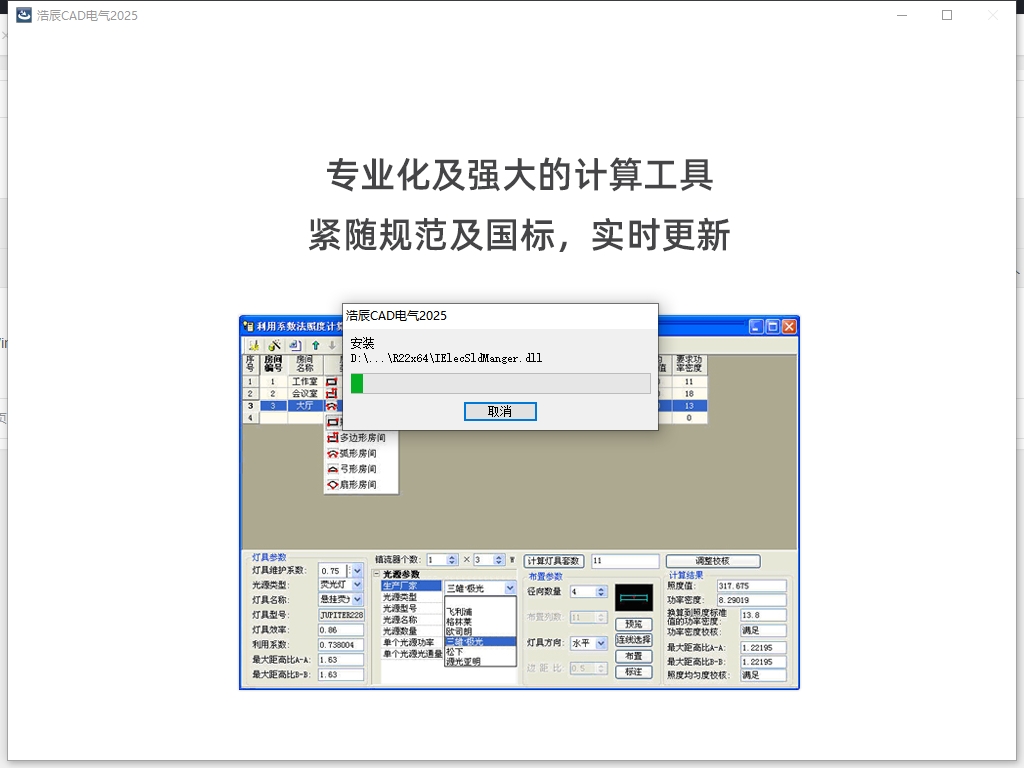Select the 光源型号 property row
1024x768 pixels.
click(x=411, y=608)
